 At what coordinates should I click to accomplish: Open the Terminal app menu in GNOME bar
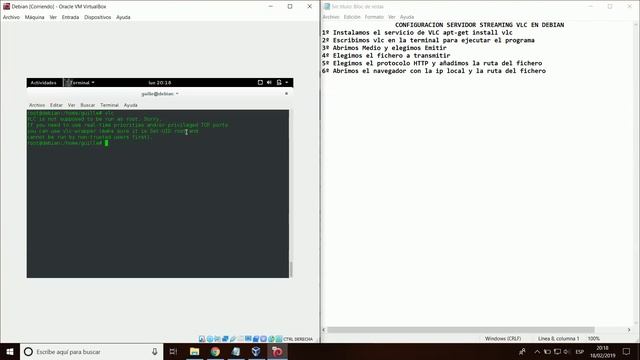tap(80, 82)
